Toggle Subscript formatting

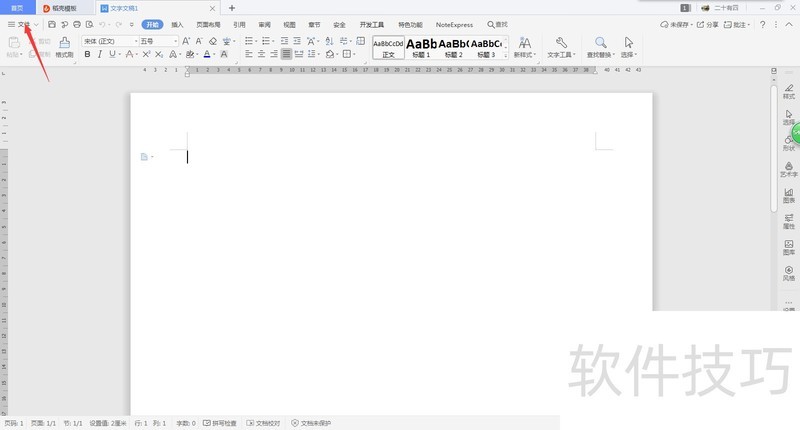159,54
